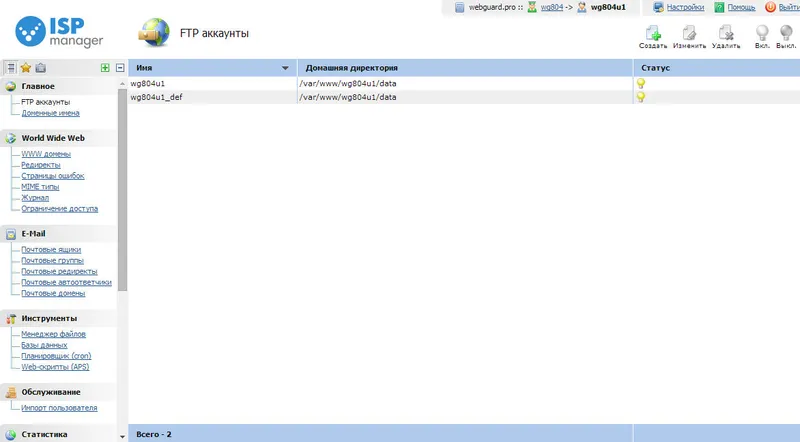Open FTP аккаунты menu item

[x=45, y=102]
